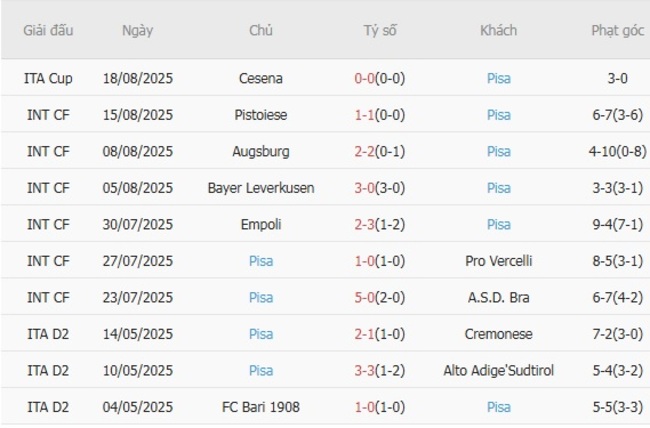
Task: Open the Bayer Leverkusen team link
Action: pyautogui.click(x=261, y=188)
